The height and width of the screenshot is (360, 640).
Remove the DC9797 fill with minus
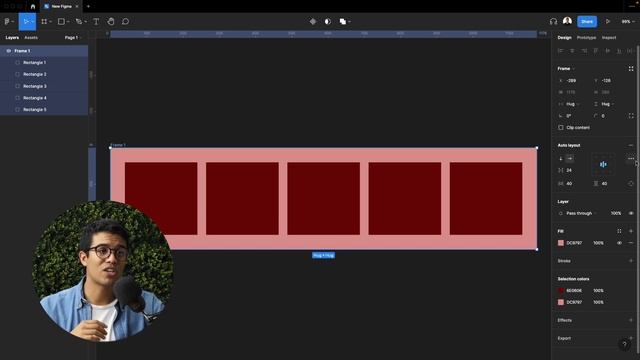pyautogui.click(x=631, y=243)
